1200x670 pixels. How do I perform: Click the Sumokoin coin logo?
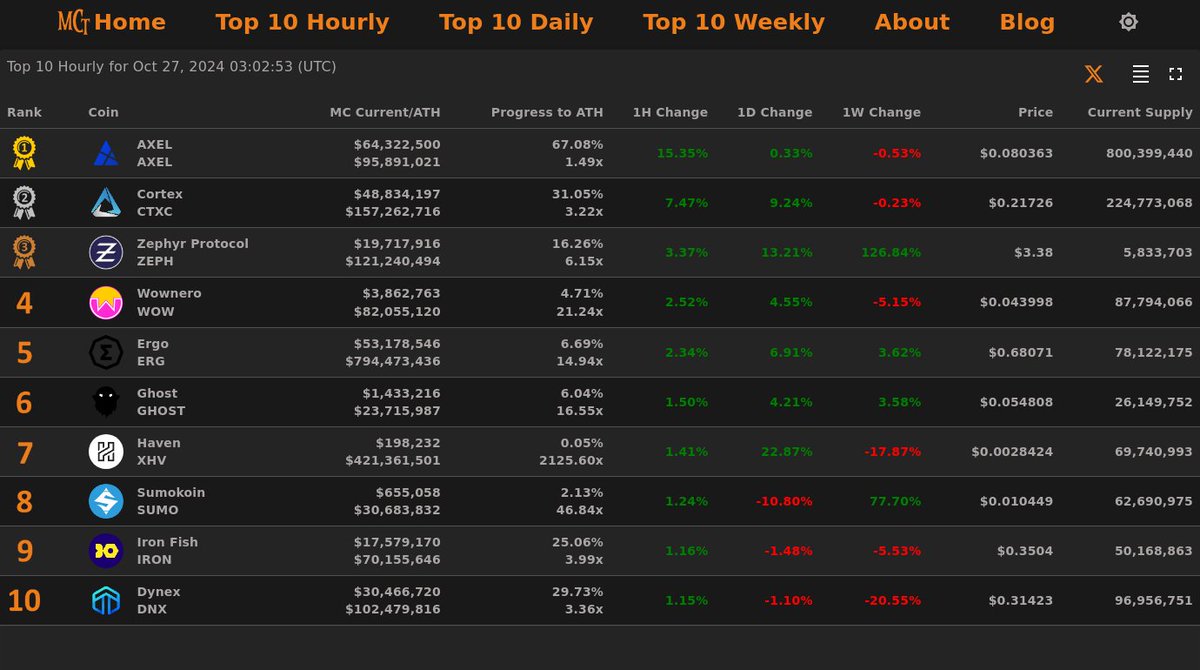tap(106, 502)
